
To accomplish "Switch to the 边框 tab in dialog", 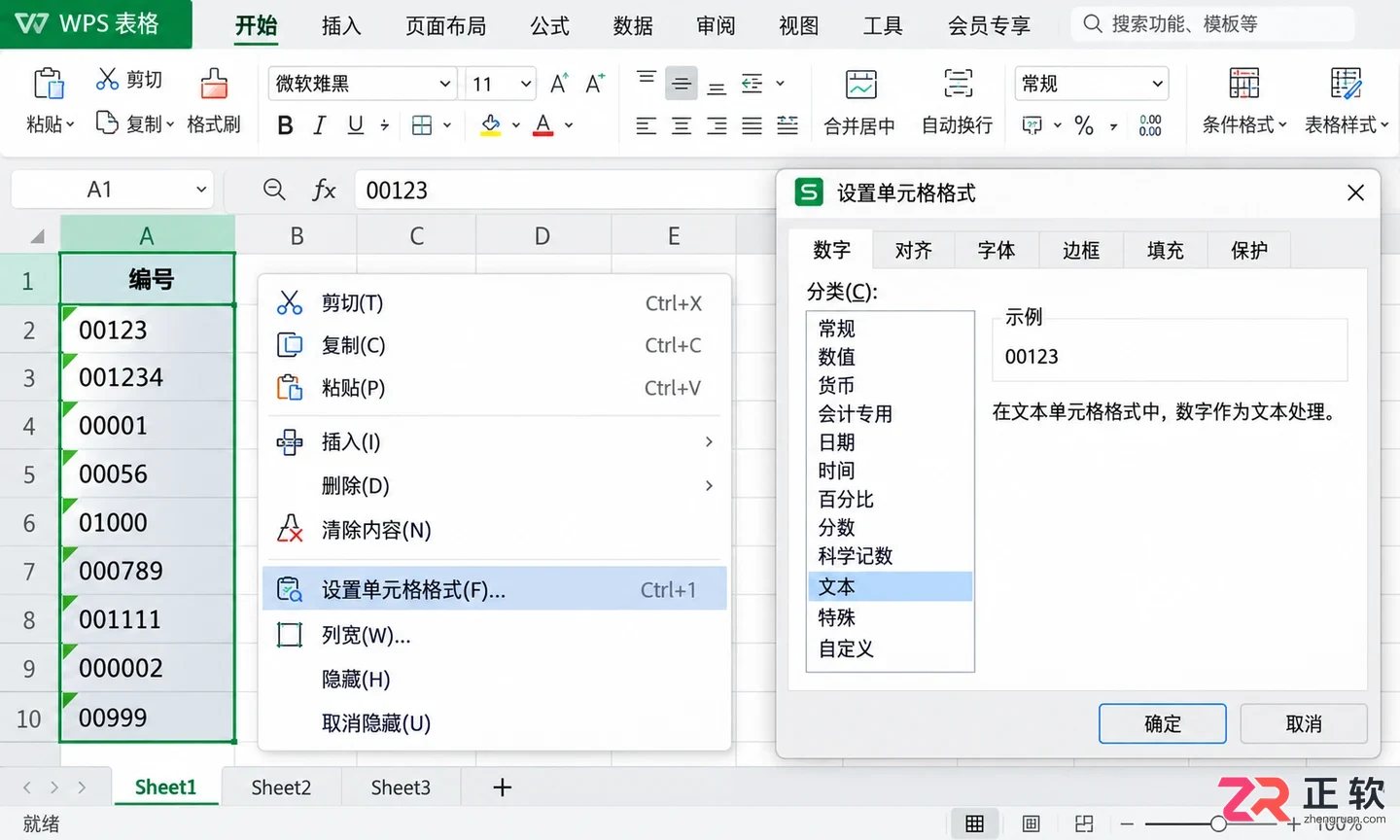I will point(1081,251).
